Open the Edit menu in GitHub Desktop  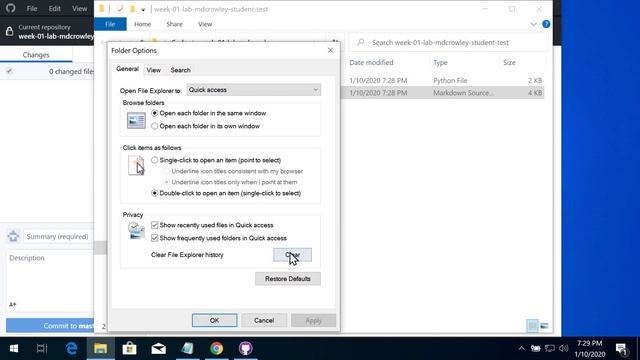(54, 9)
